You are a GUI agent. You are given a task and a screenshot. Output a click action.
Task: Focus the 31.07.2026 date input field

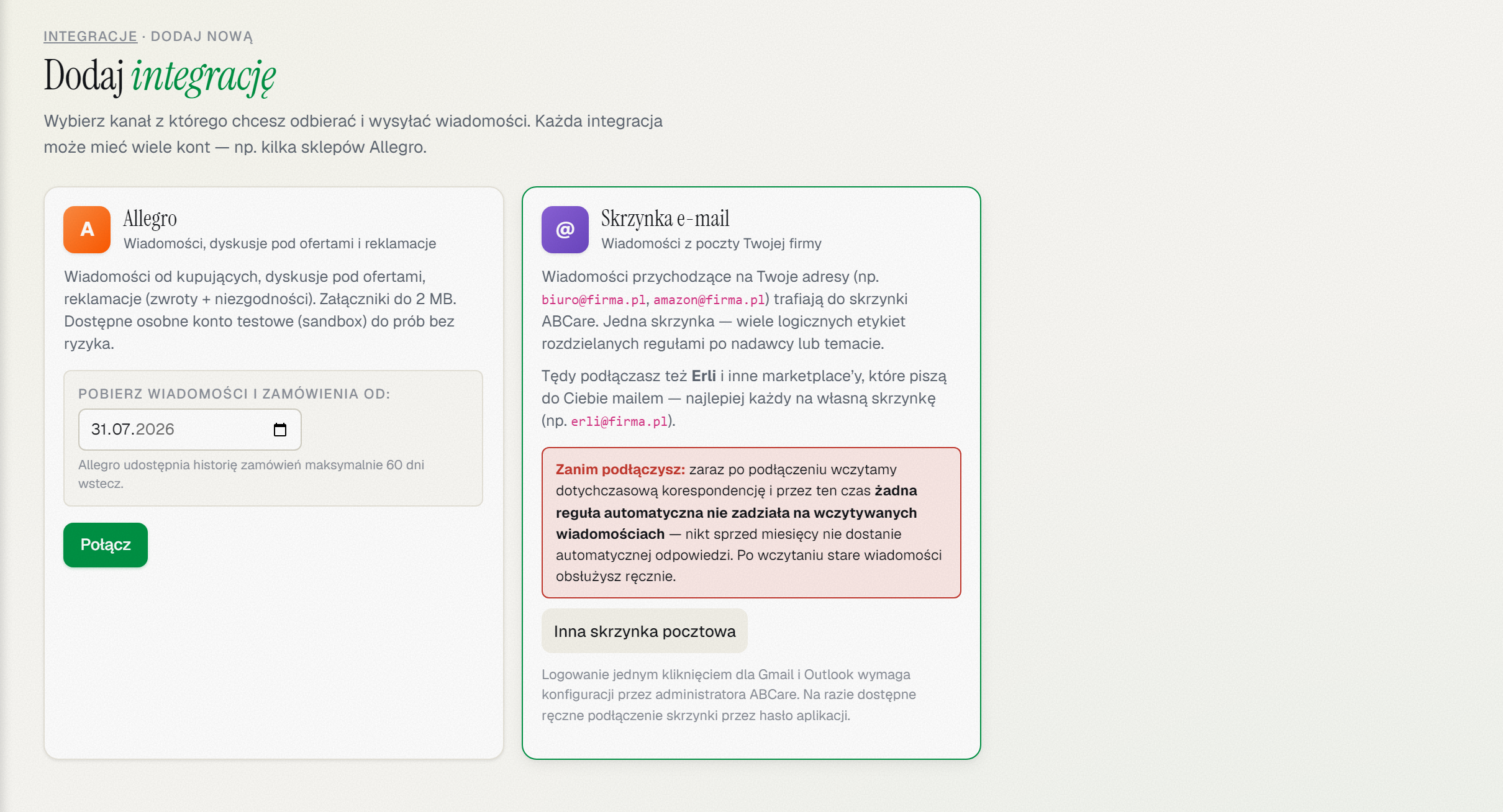tap(190, 430)
